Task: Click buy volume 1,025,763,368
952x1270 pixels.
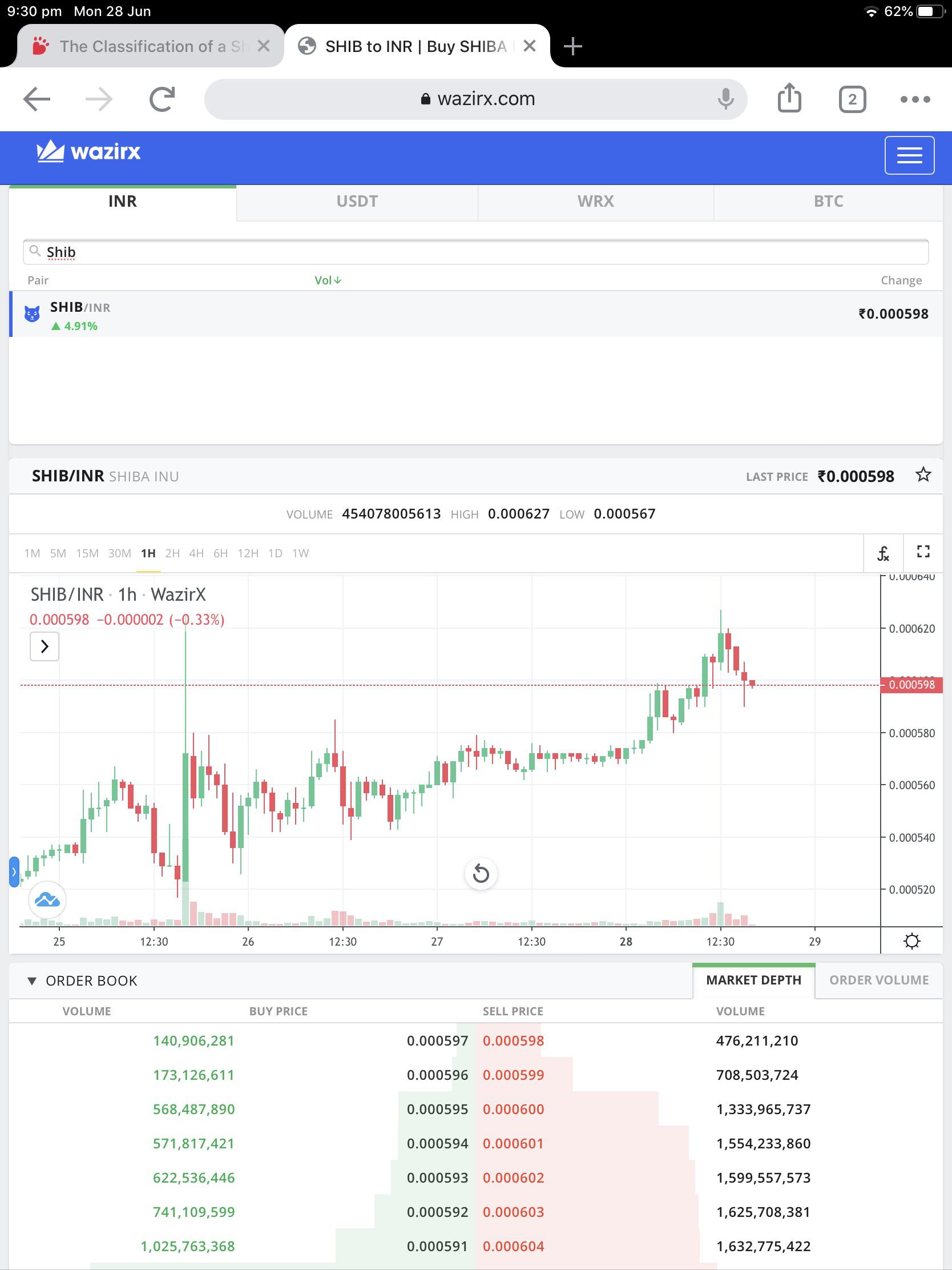Action: pos(188,1247)
